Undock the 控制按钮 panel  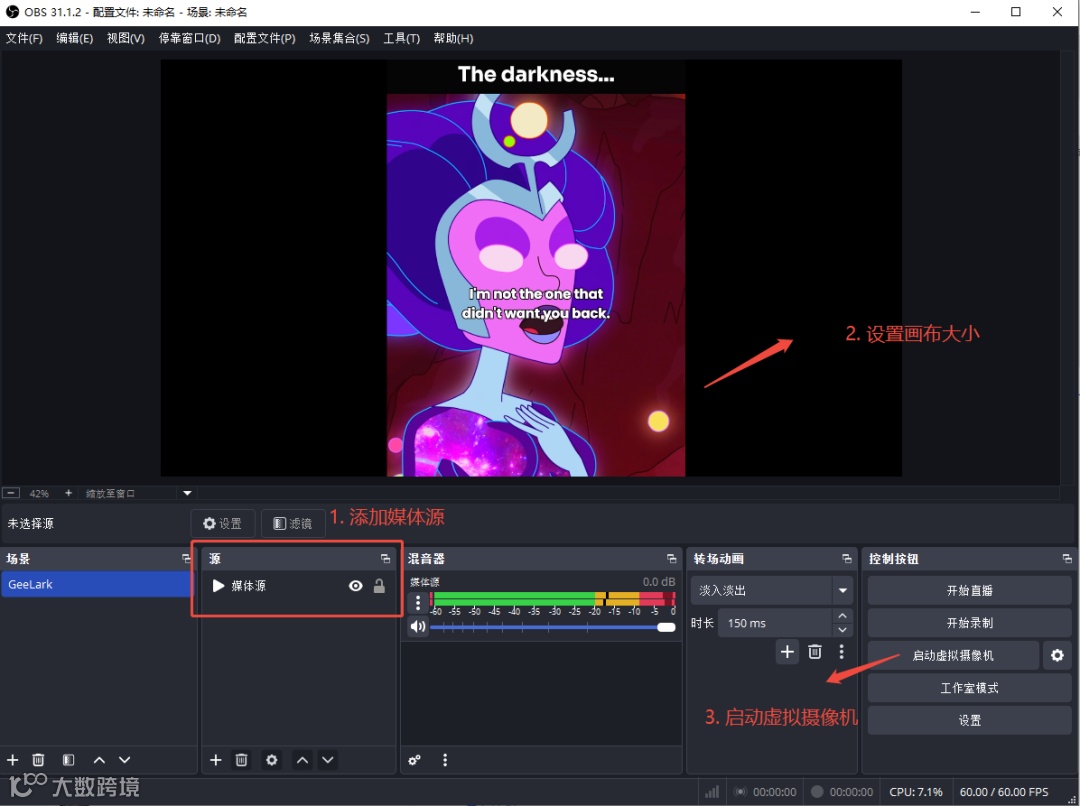[x=1067, y=558]
